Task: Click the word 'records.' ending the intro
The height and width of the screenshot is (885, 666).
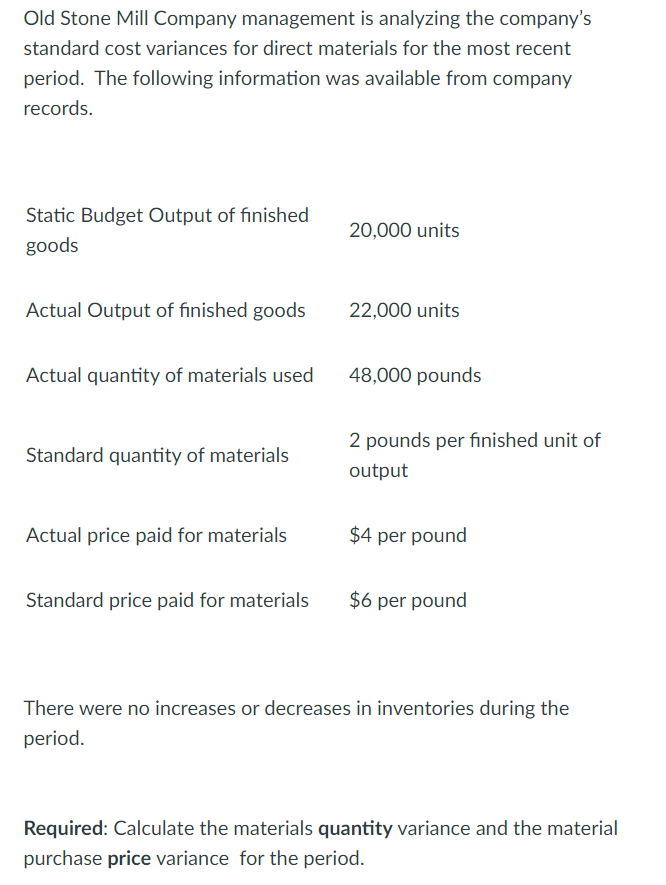Action: 58,108
